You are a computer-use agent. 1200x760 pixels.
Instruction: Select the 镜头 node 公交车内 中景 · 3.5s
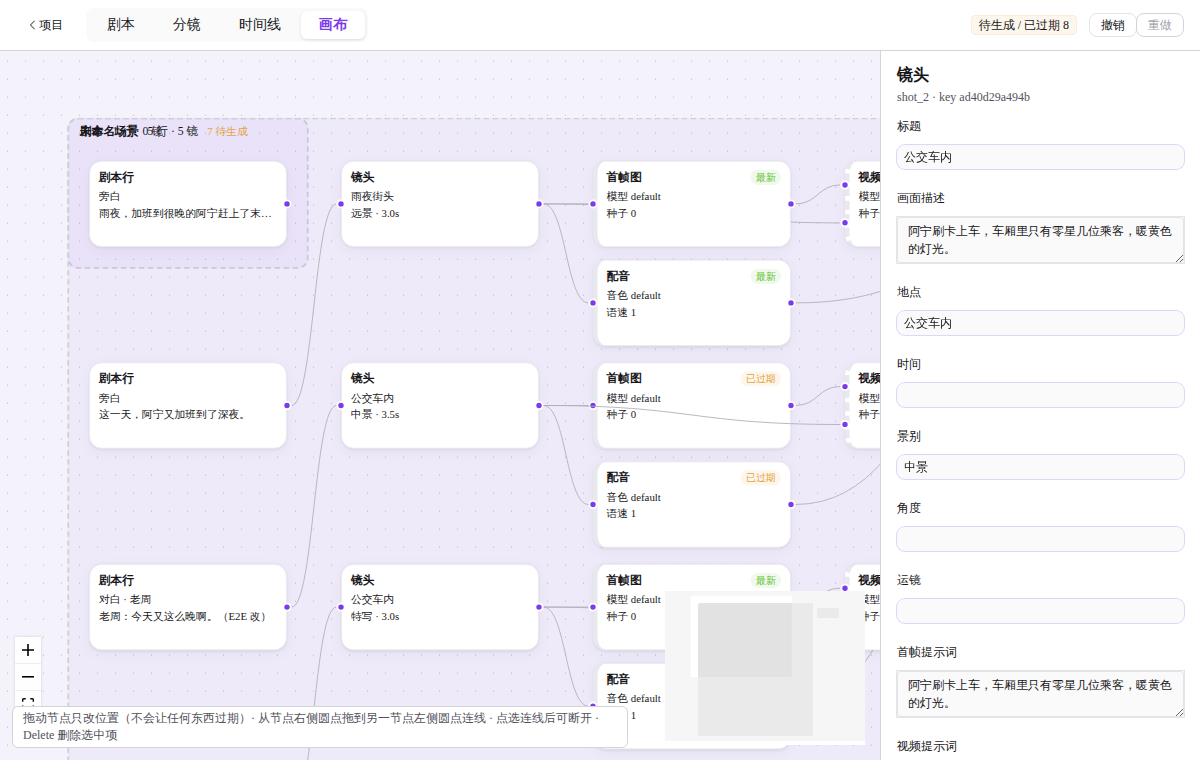click(x=440, y=405)
